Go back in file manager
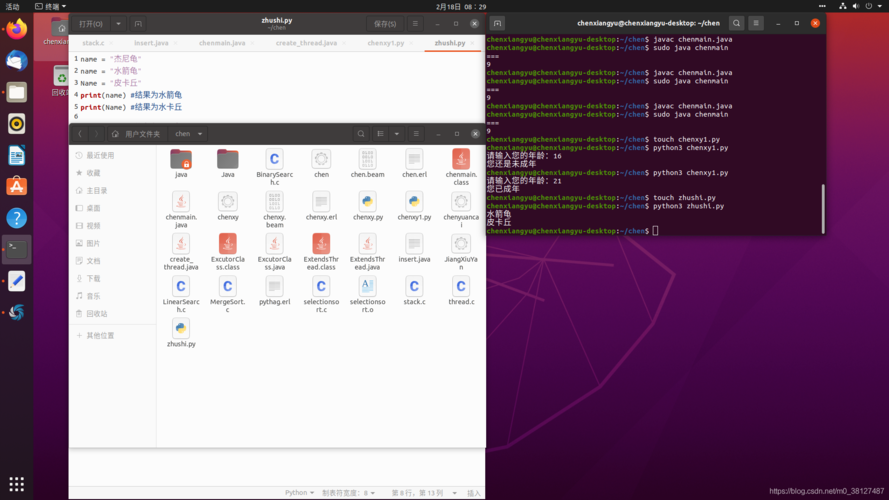This screenshot has width=889, height=500. [80, 134]
